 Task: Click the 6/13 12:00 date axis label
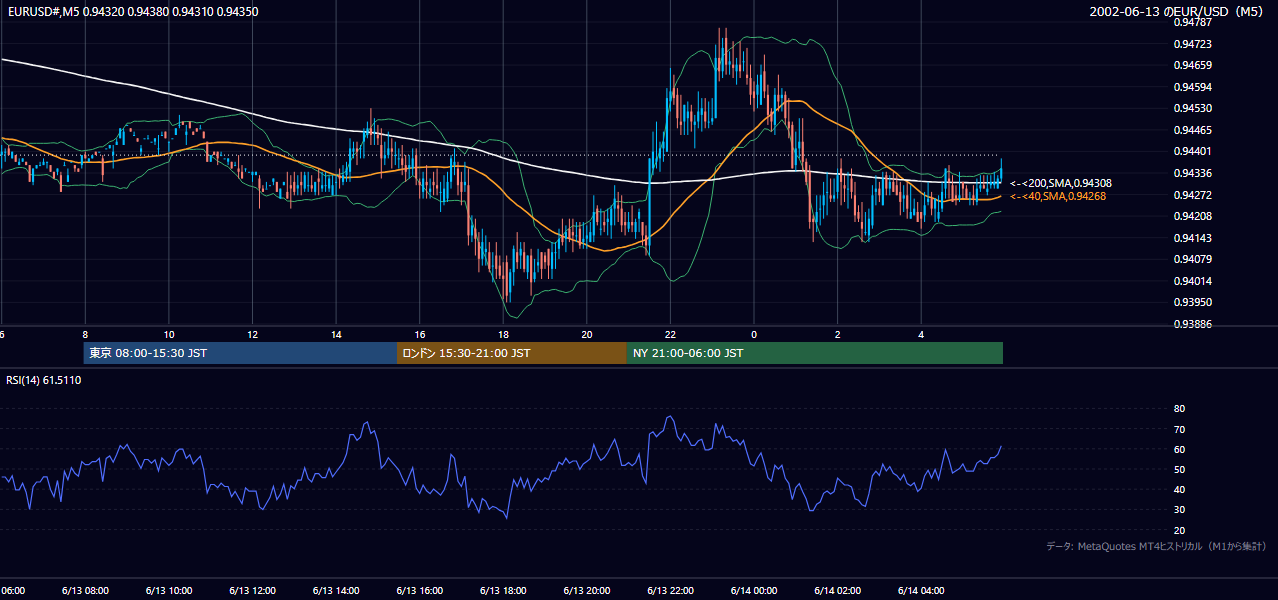pyautogui.click(x=252, y=590)
